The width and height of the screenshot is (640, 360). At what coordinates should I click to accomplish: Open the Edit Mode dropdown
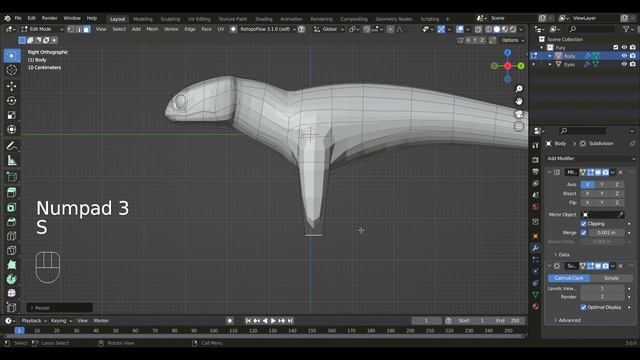point(42,29)
